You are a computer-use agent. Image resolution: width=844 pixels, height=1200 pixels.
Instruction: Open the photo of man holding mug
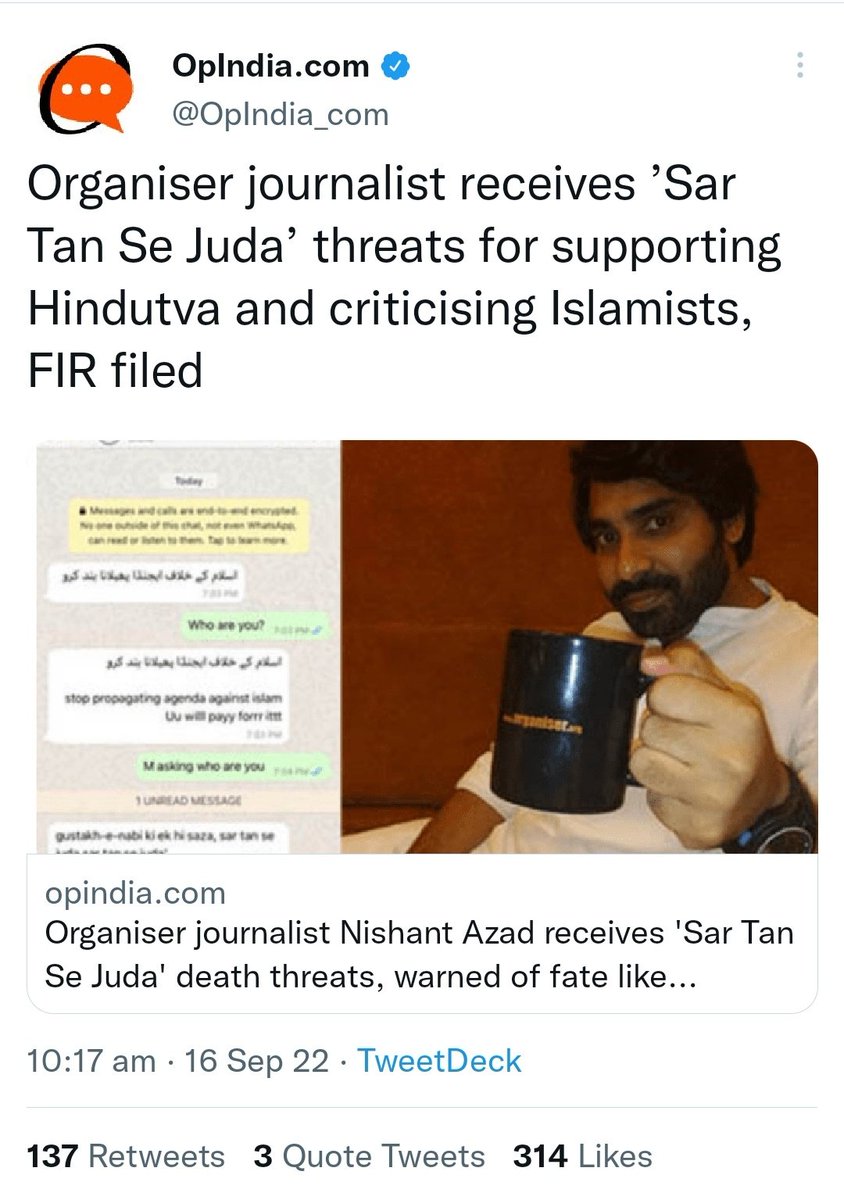tap(580, 647)
